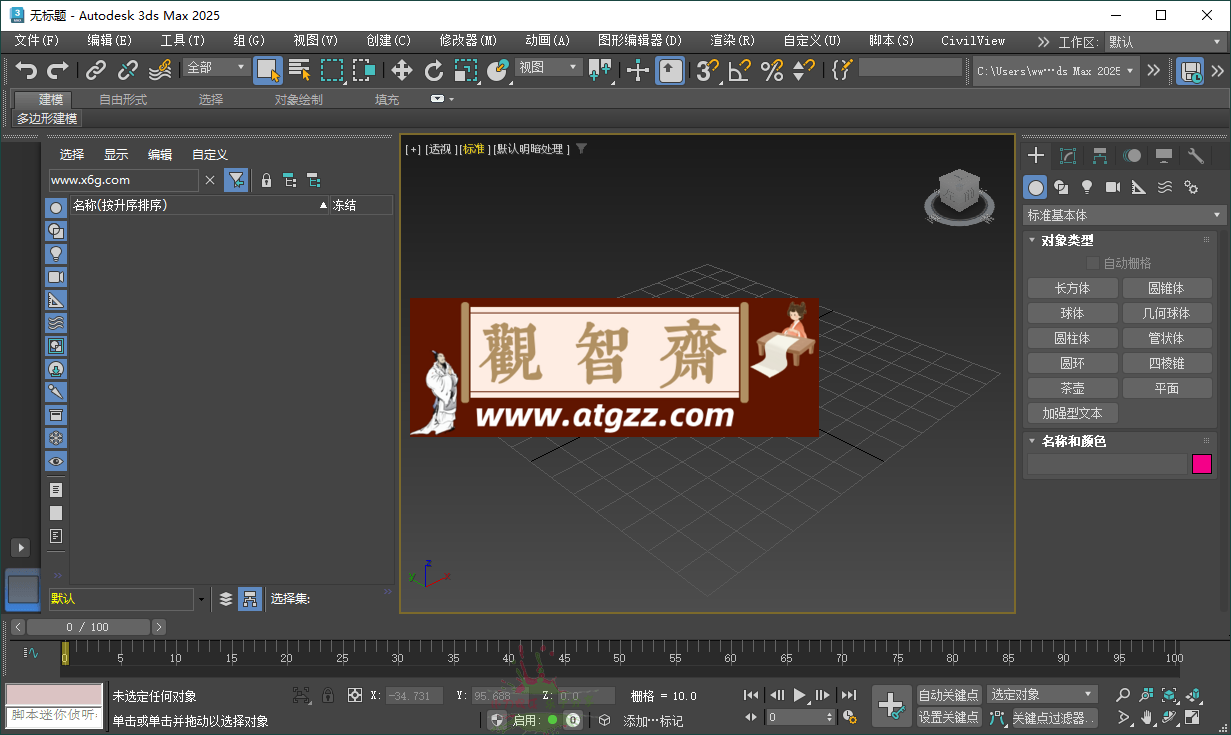Open the 显示 menu in scene explorer
Image resolution: width=1231 pixels, height=735 pixels.
[116, 154]
